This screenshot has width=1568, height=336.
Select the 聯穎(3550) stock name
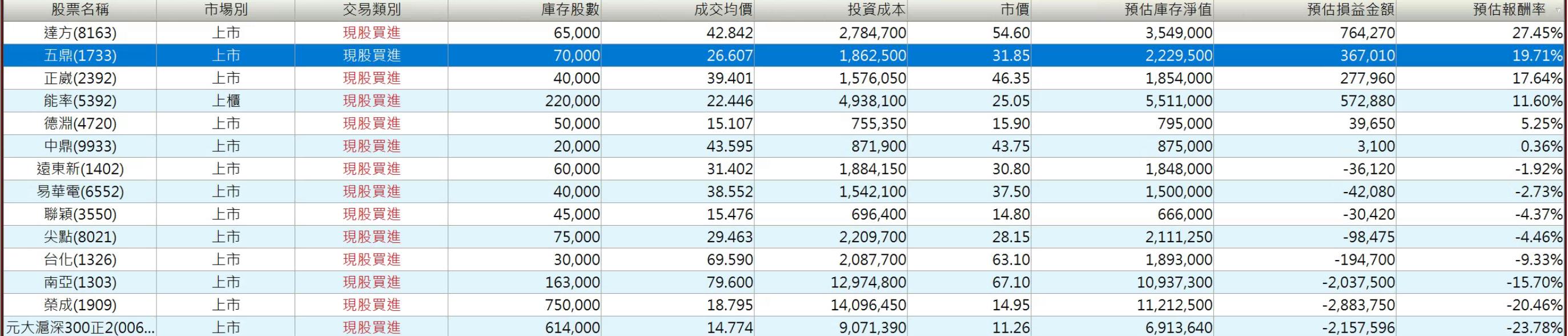tap(80, 214)
